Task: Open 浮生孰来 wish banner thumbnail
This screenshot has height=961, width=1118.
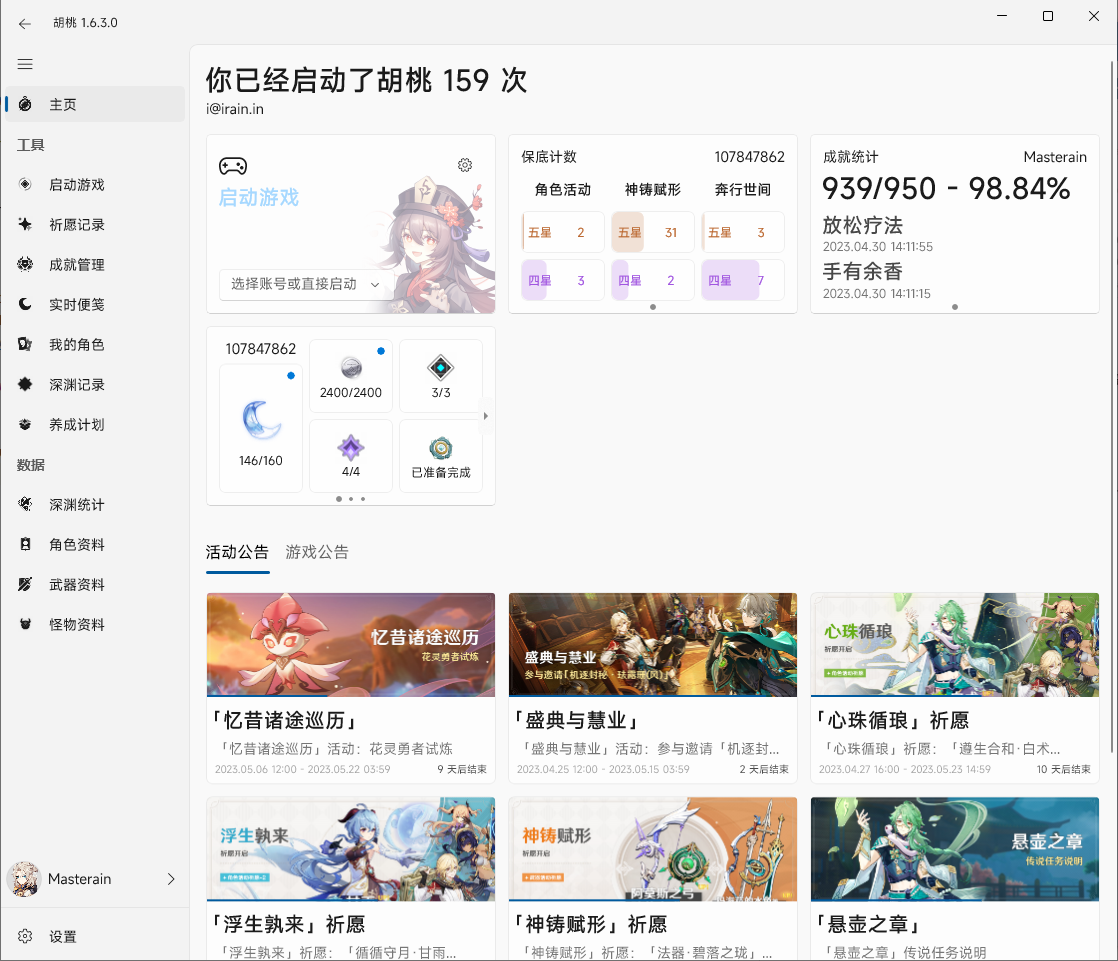Action: point(351,849)
